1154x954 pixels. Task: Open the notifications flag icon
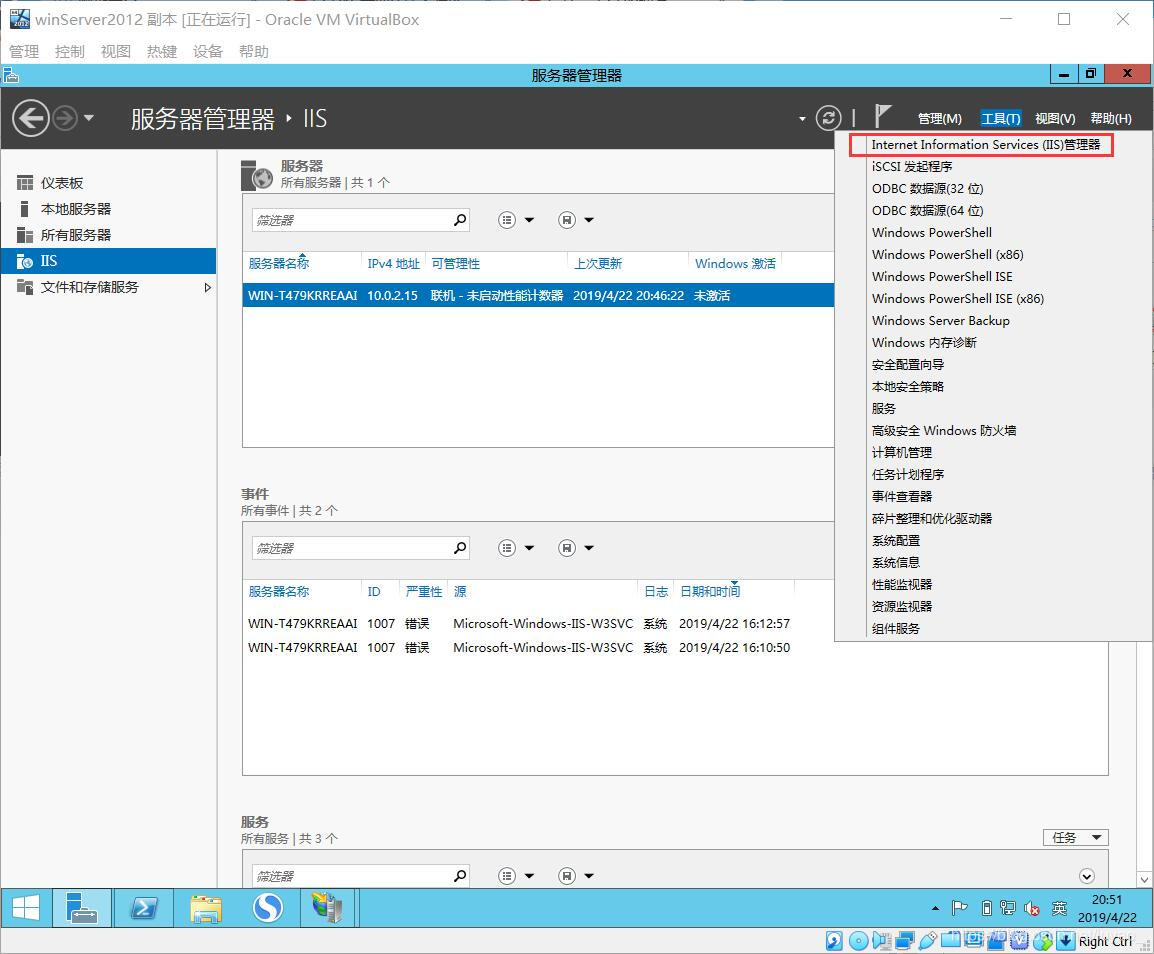click(x=882, y=116)
